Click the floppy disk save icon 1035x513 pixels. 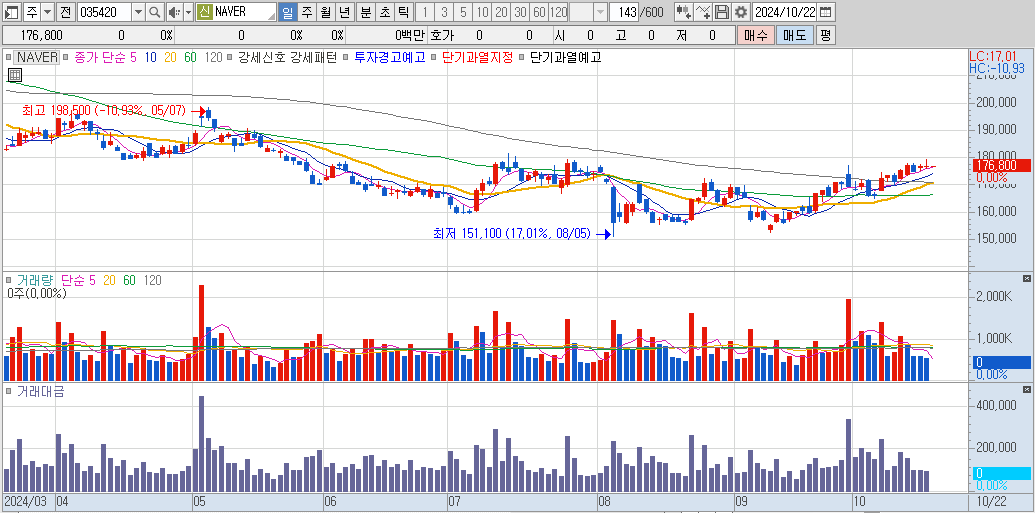722,12
